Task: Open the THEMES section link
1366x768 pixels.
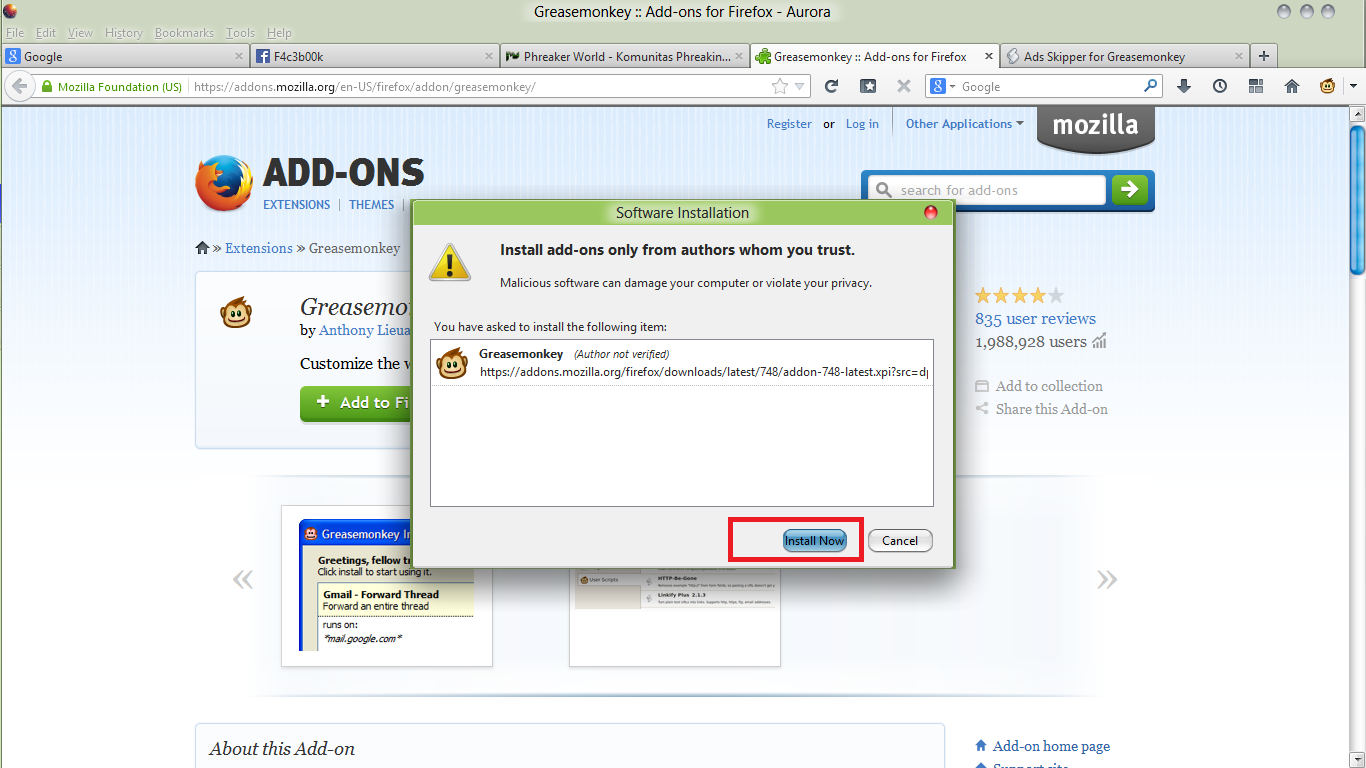Action: [x=372, y=204]
